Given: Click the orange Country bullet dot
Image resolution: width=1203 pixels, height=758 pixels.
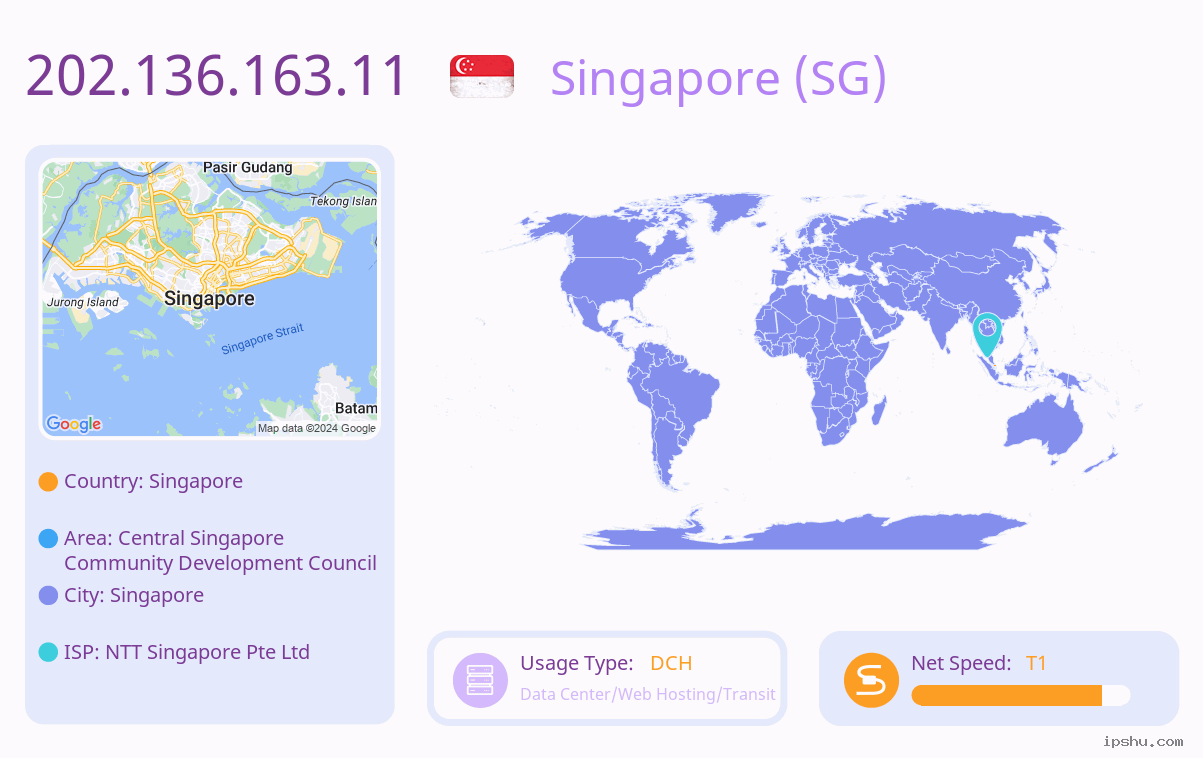Looking at the screenshot, I should click(48, 482).
